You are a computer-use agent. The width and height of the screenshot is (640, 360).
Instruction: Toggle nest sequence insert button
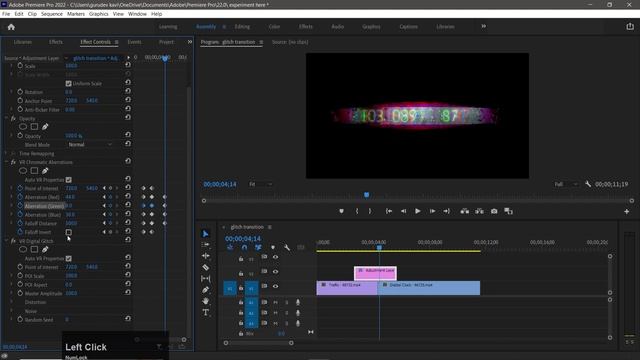[x=230, y=247]
